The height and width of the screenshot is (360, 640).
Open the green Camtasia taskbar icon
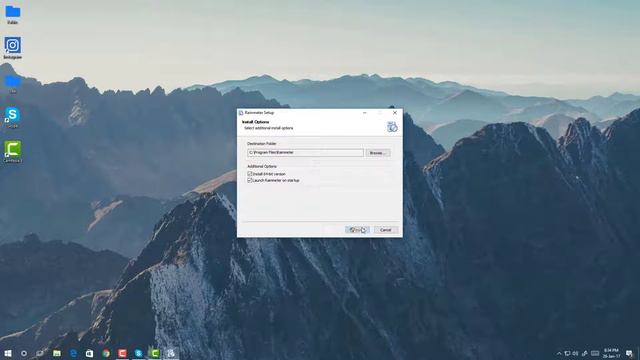(155, 353)
